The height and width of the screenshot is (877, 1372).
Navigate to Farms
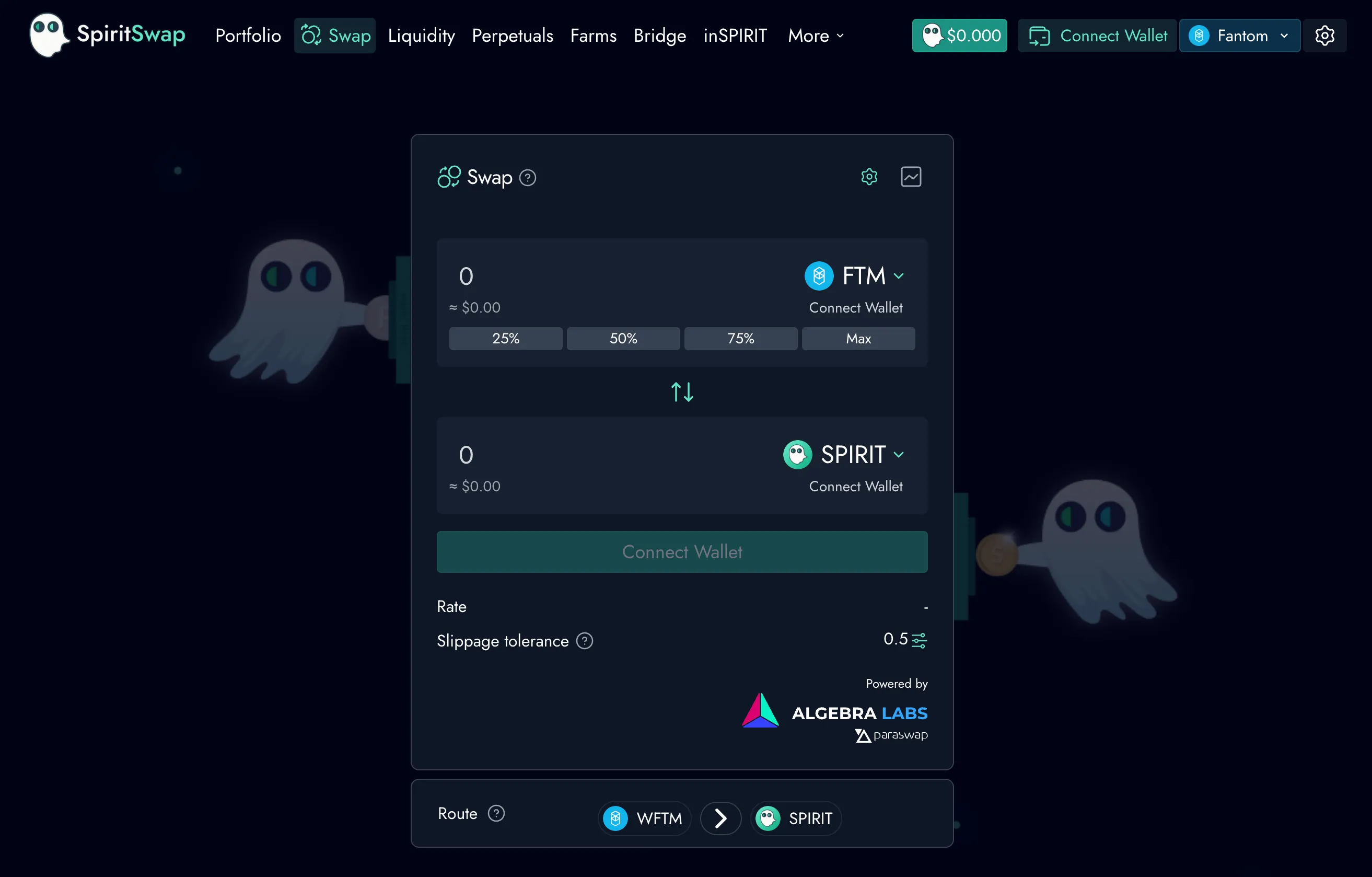[593, 36]
